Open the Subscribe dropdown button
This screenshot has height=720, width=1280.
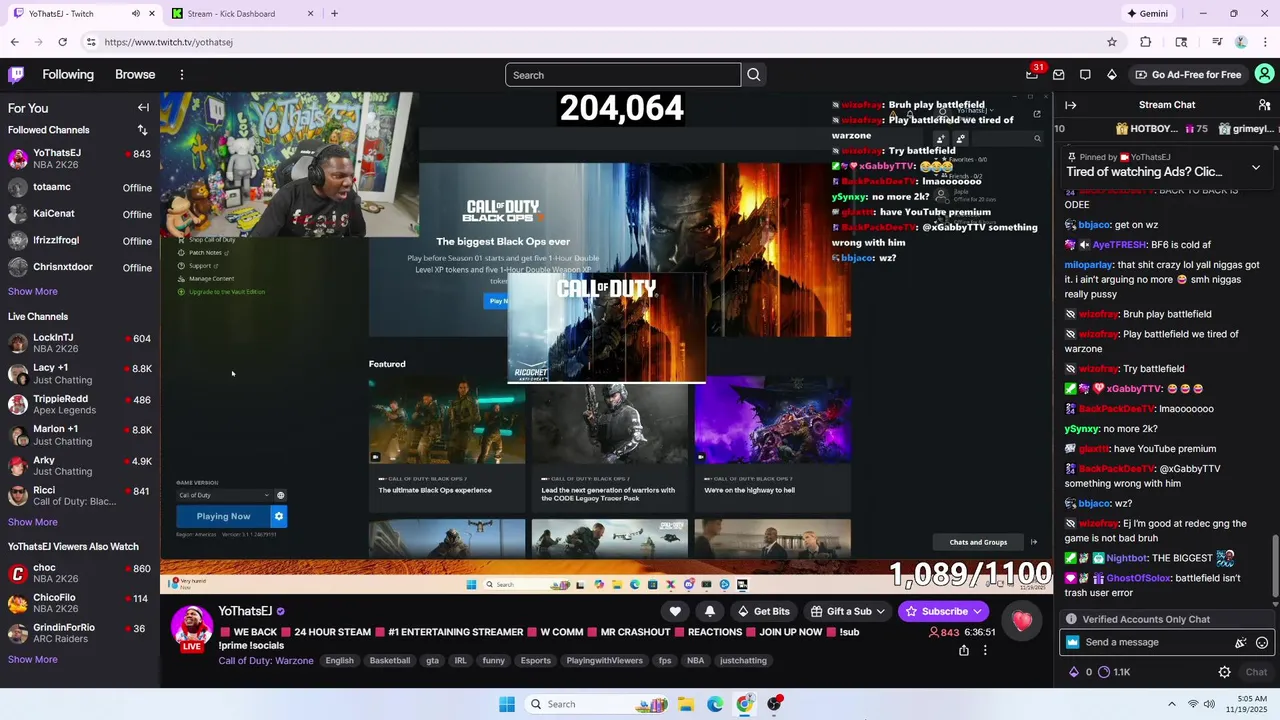point(943,611)
